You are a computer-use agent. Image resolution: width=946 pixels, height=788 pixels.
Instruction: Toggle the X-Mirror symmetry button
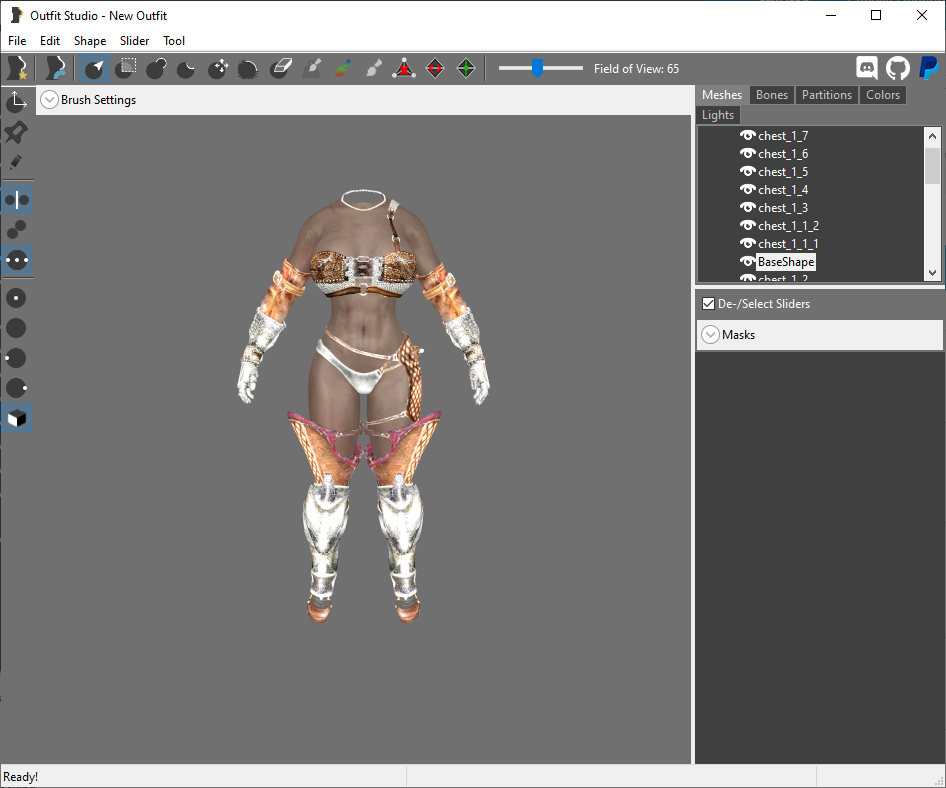coord(17,200)
